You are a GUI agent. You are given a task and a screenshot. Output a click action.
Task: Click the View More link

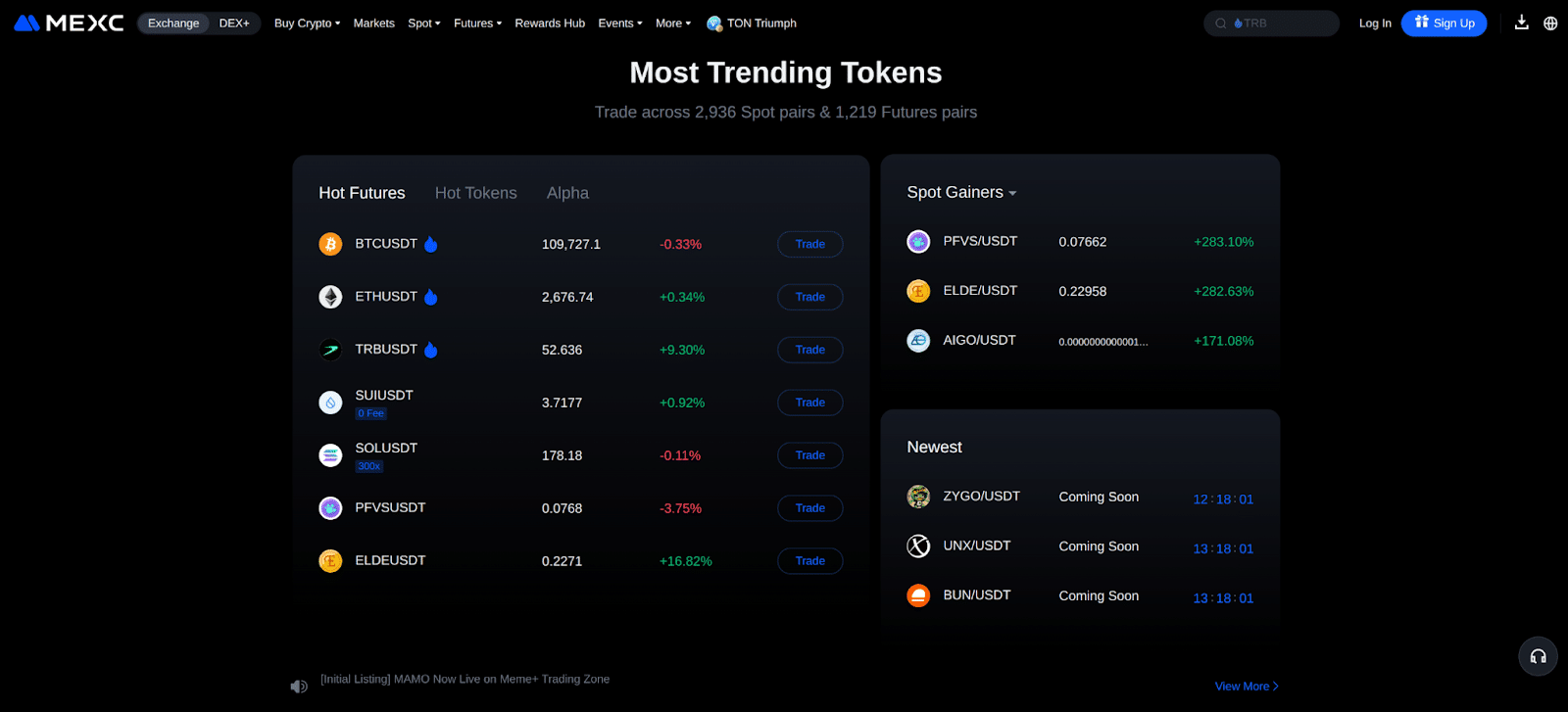(x=1246, y=687)
